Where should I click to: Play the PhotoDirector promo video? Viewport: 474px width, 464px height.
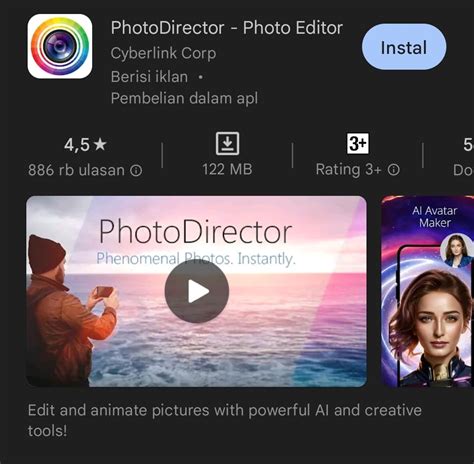[x=197, y=291]
